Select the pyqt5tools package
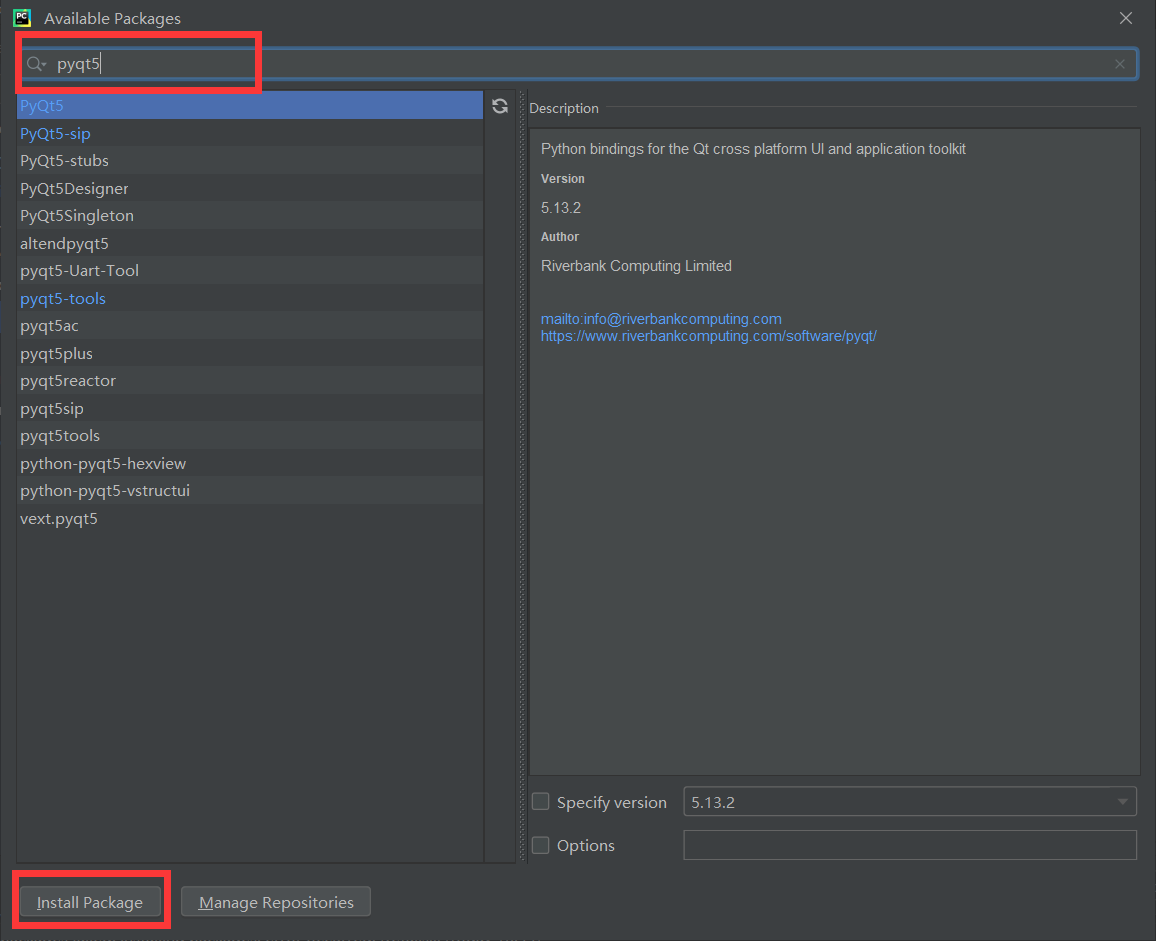This screenshot has height=941, width=1156. click(250, 436)
